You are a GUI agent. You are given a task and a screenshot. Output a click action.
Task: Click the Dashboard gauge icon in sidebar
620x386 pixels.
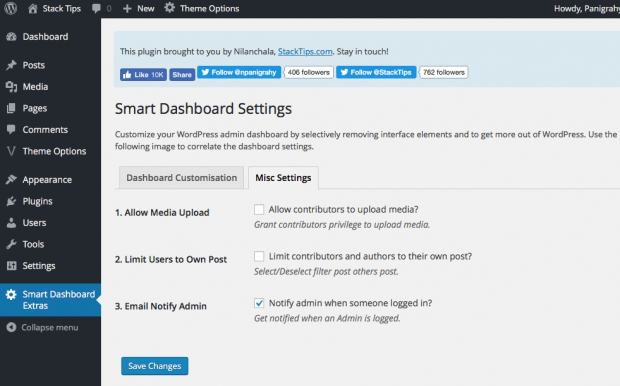coord(11,37)
